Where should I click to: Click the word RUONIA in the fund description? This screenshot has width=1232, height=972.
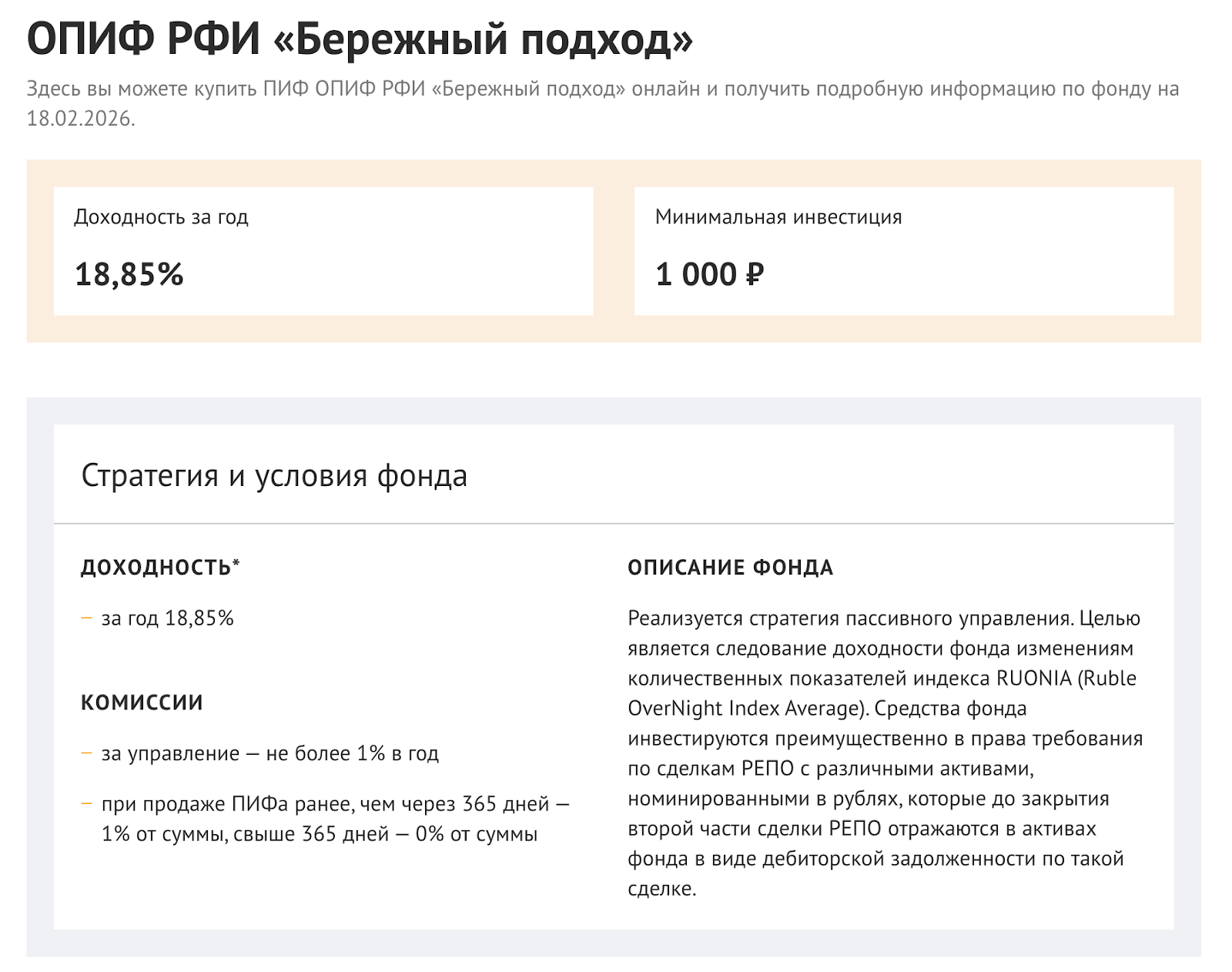1033,679
